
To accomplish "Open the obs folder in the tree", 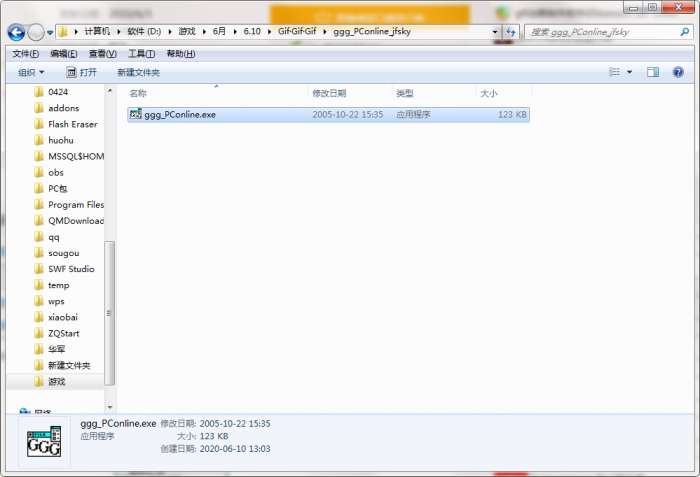I will (56, 172).
